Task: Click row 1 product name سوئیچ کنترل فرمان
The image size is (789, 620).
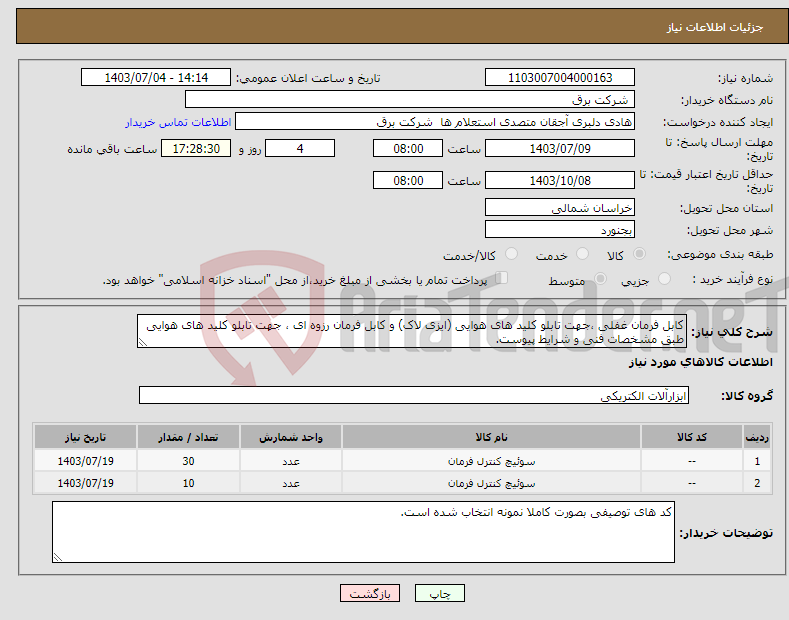Action: [x=492, y=461]
